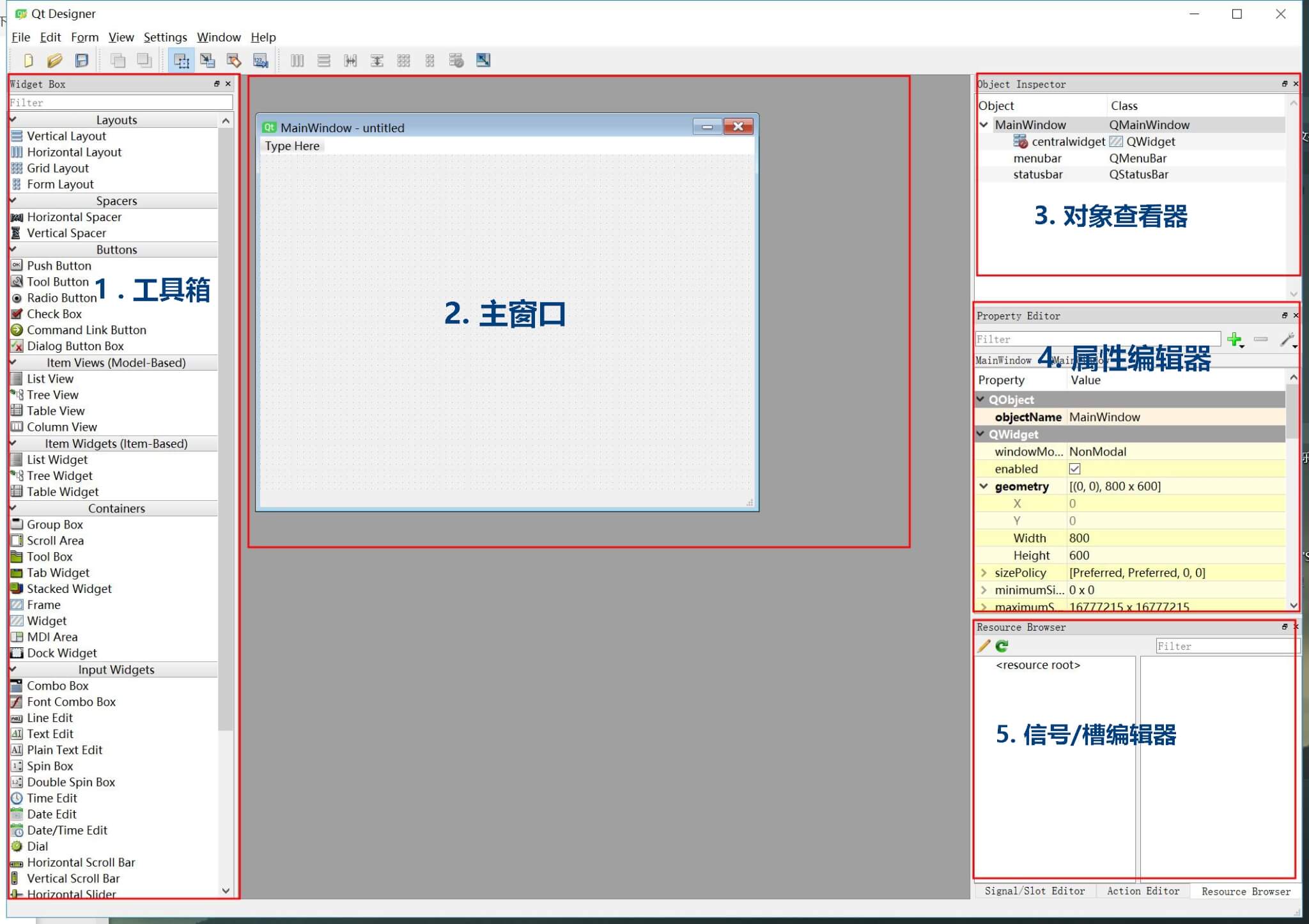Click the New Form toolbar icon
The image size is (1309, 924).
[x=28, y=61]
